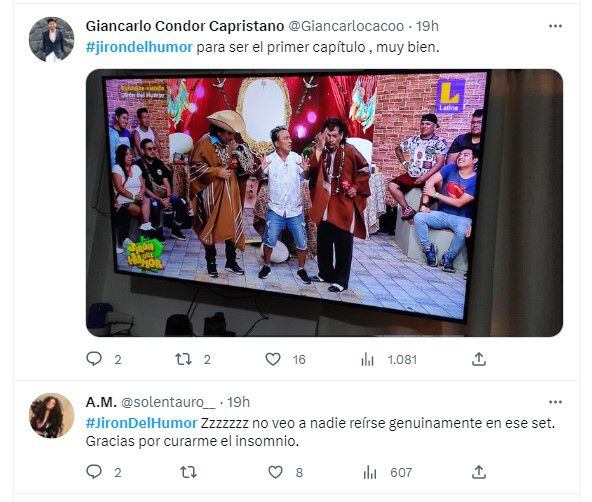The image size is (592, 502).
Task: Open A.M.'s profile avatar
Action: (52, 415)
